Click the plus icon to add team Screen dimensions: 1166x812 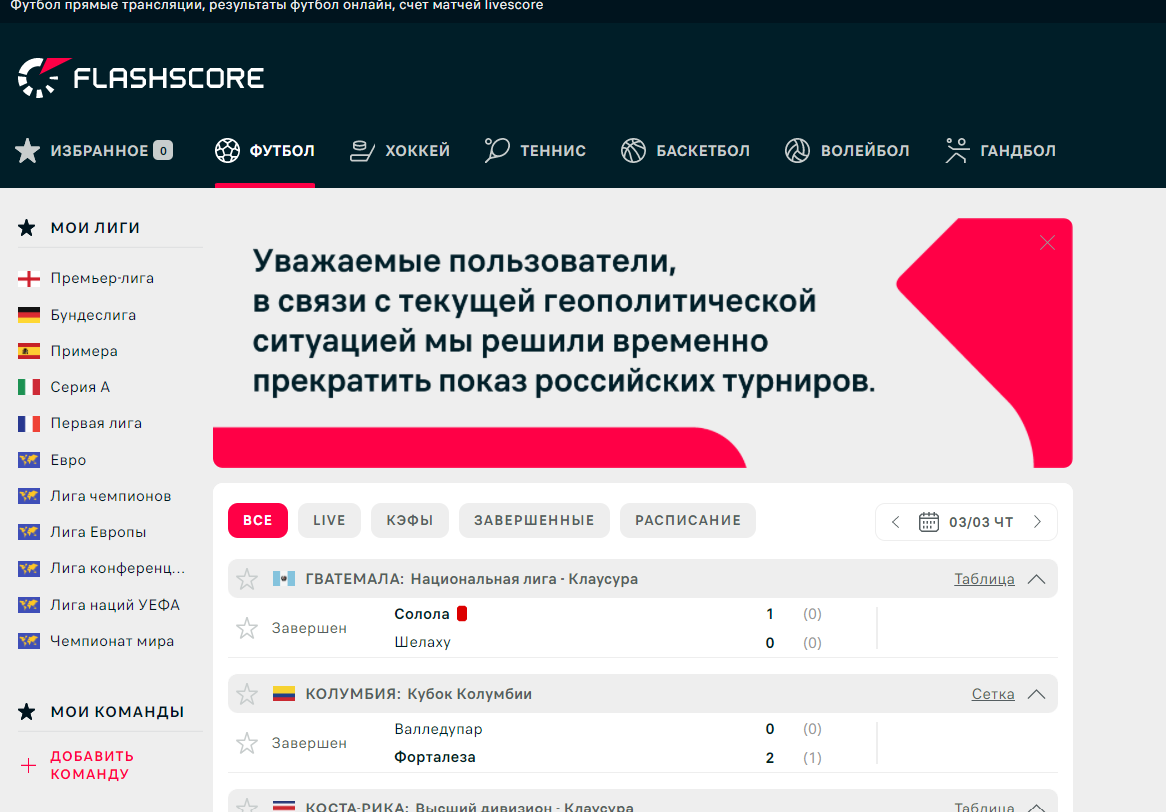click(x=28, y=765)
